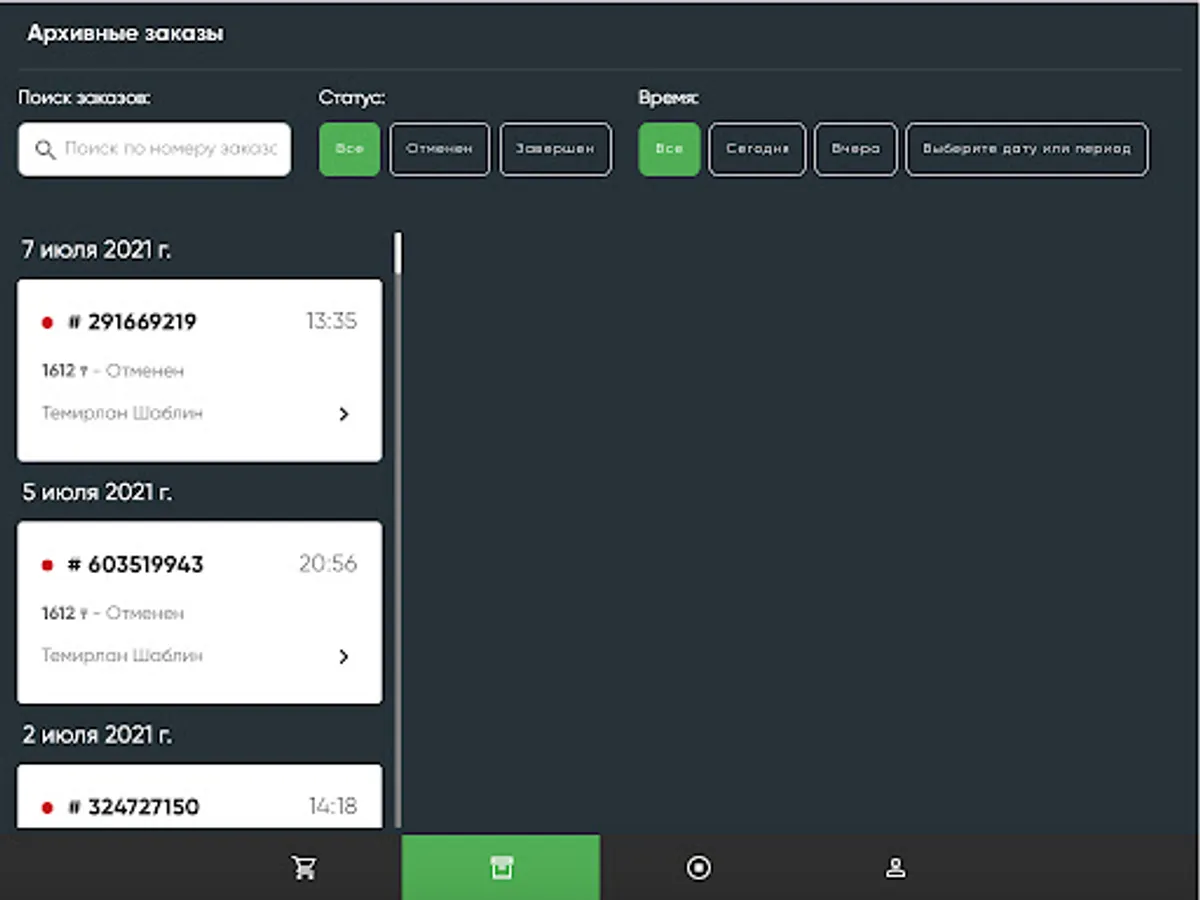Screen dimensions: 1200x900
Task: Click time 14:18 on third order
Action: [333, 806]
